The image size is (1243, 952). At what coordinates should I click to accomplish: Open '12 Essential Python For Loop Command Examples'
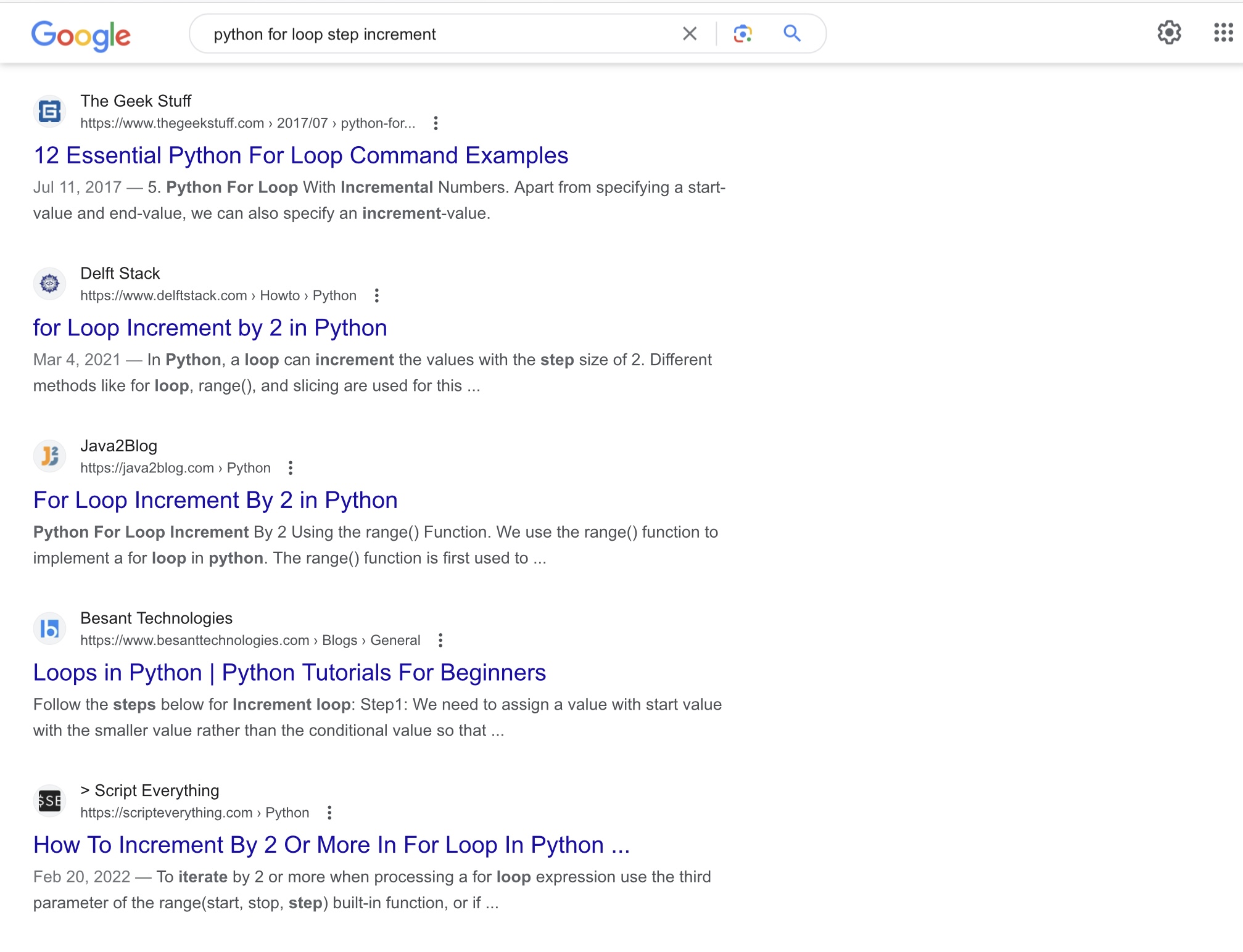tap(300, 155)
